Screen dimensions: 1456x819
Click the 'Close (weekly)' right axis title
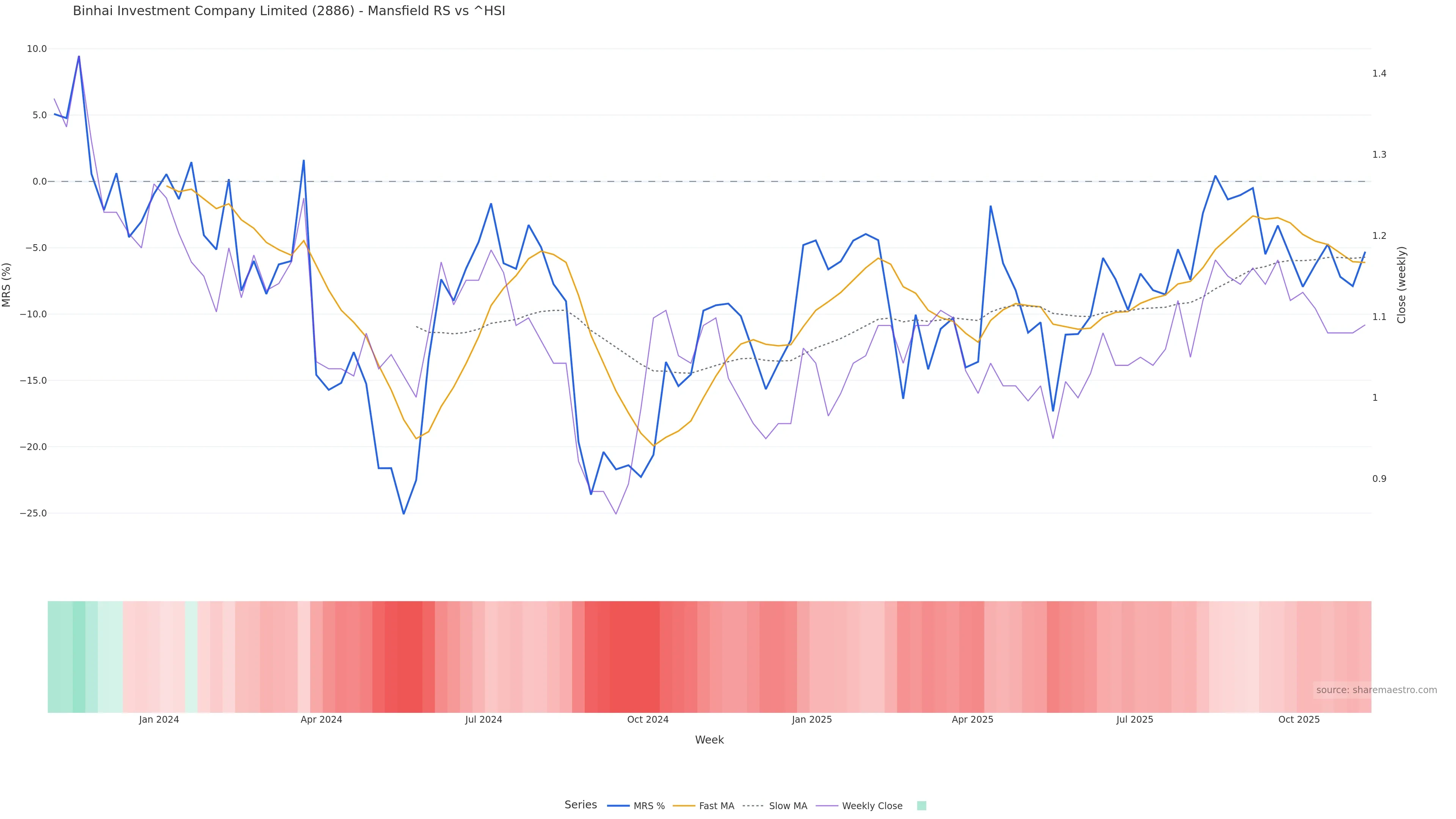[1401, 285]
